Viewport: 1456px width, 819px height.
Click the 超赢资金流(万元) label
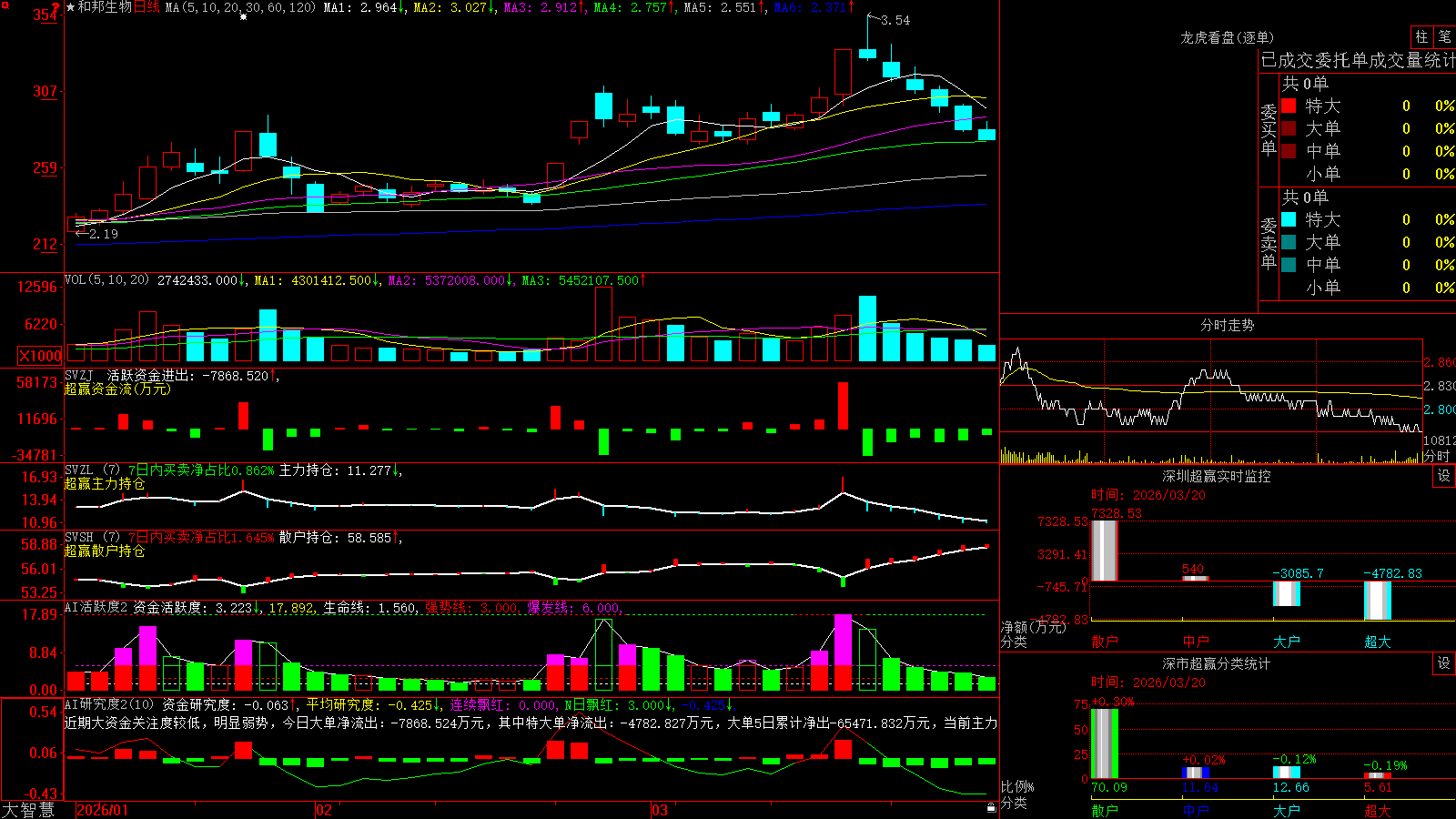(117, 389)
